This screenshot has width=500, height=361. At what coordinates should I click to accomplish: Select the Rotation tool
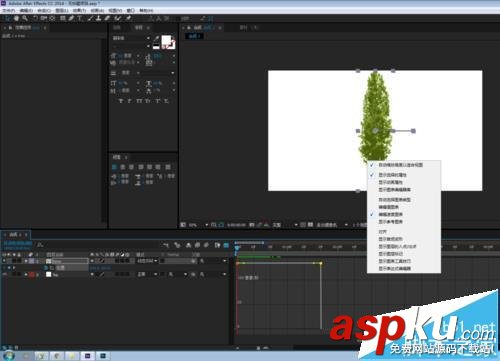[35, 18]
